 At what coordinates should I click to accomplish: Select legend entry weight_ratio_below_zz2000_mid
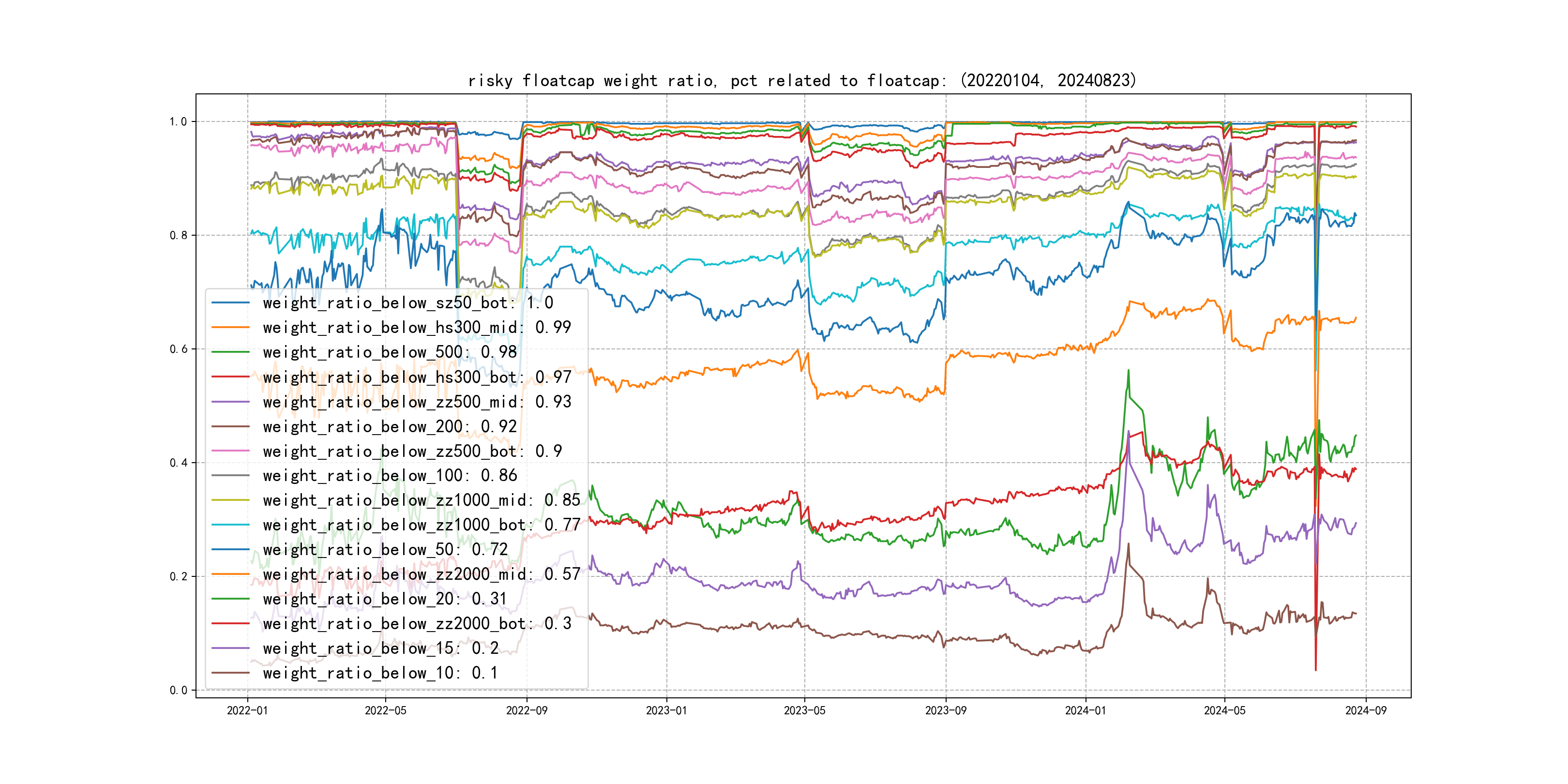tap(421, 574)
